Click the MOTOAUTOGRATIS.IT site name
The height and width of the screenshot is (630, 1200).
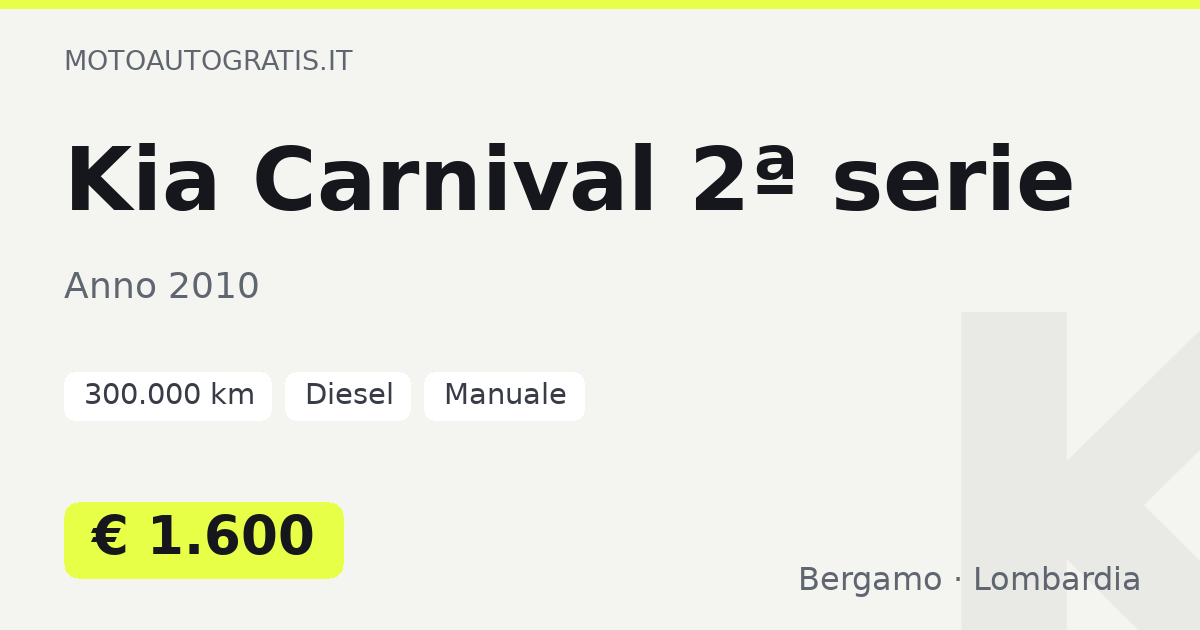tap(208, 61)
